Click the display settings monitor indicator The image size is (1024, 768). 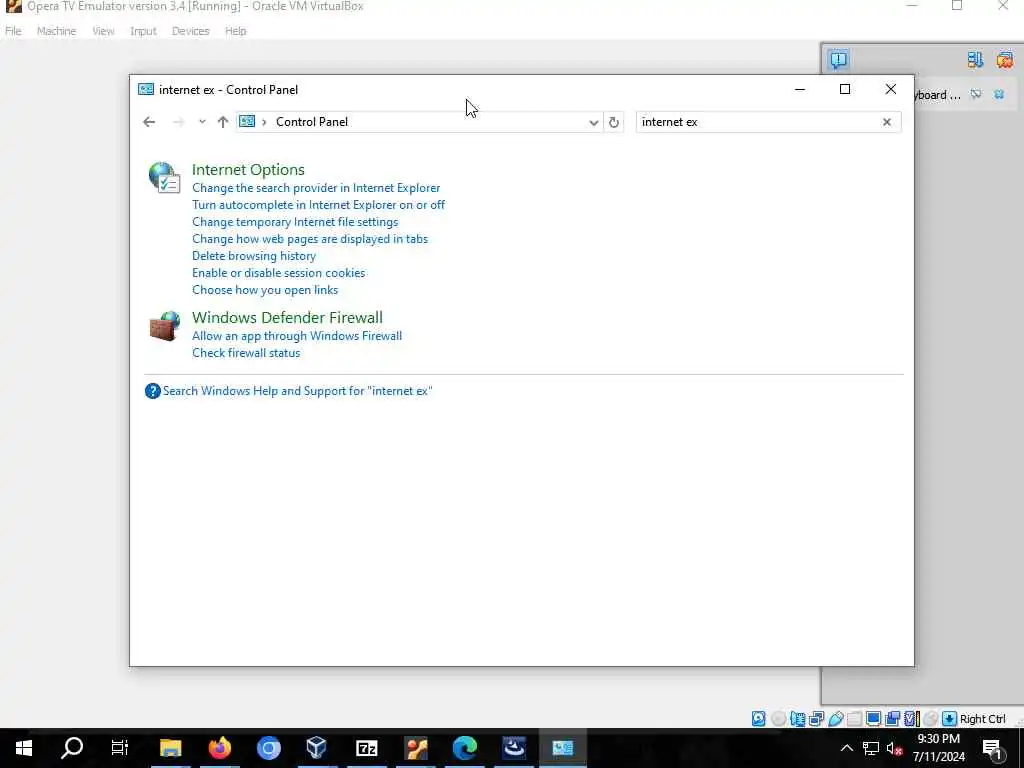click(x=873, y=719)
